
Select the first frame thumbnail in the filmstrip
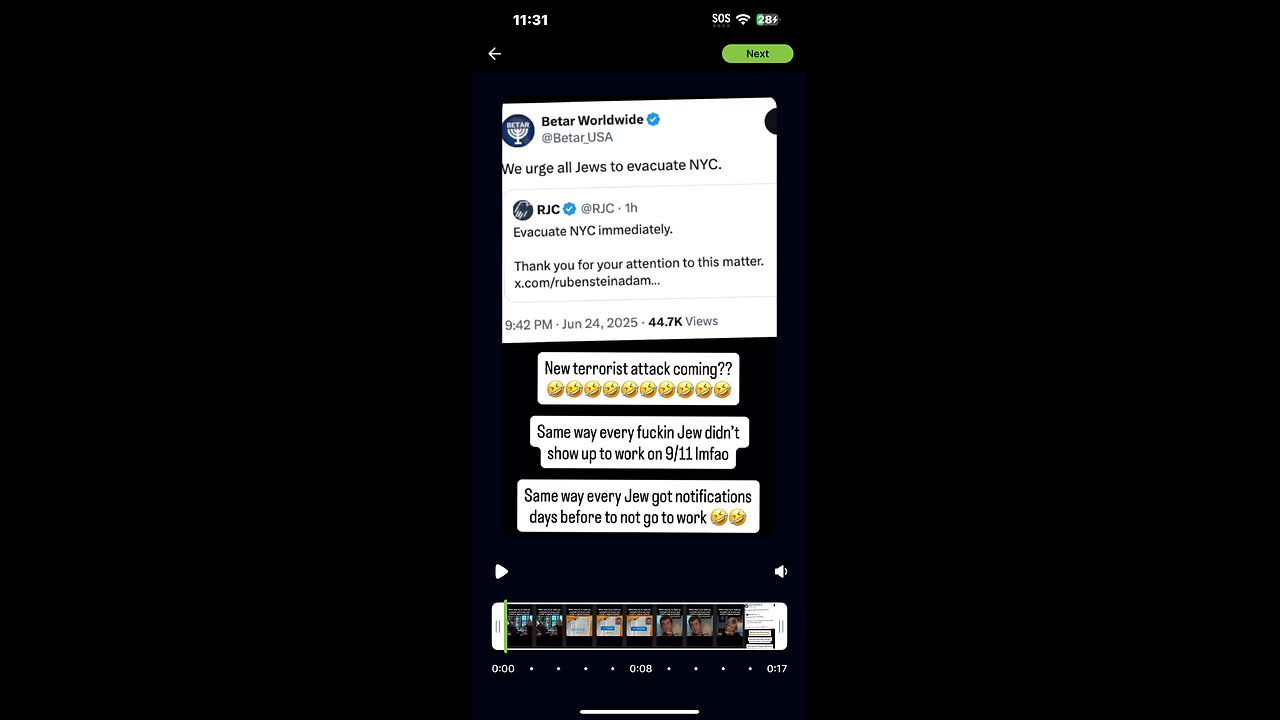520,627
